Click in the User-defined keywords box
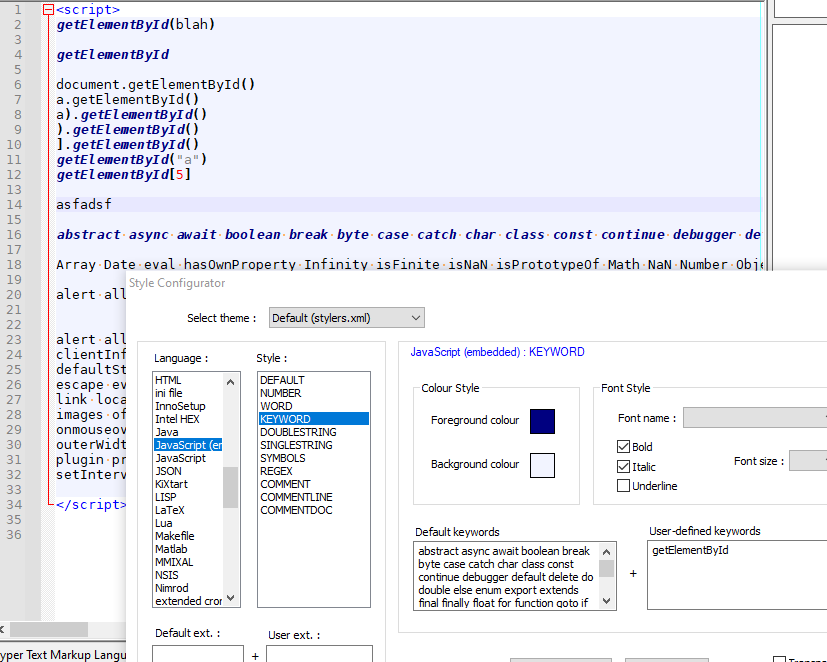Screen dimensions: 827x662 pyautogui.click(x=737, y=575)
